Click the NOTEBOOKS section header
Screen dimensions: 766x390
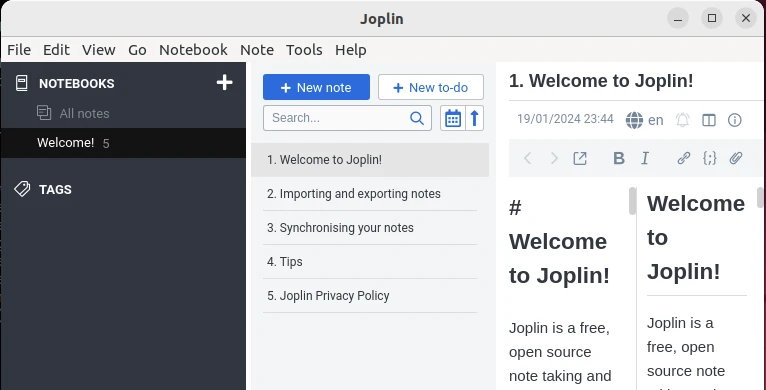tap(77, 84)
